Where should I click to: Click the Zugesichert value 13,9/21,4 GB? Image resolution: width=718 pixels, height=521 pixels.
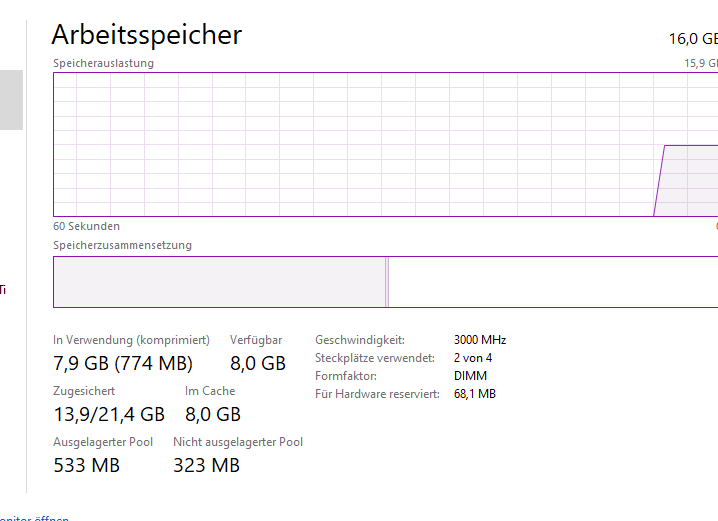[109, 414]
